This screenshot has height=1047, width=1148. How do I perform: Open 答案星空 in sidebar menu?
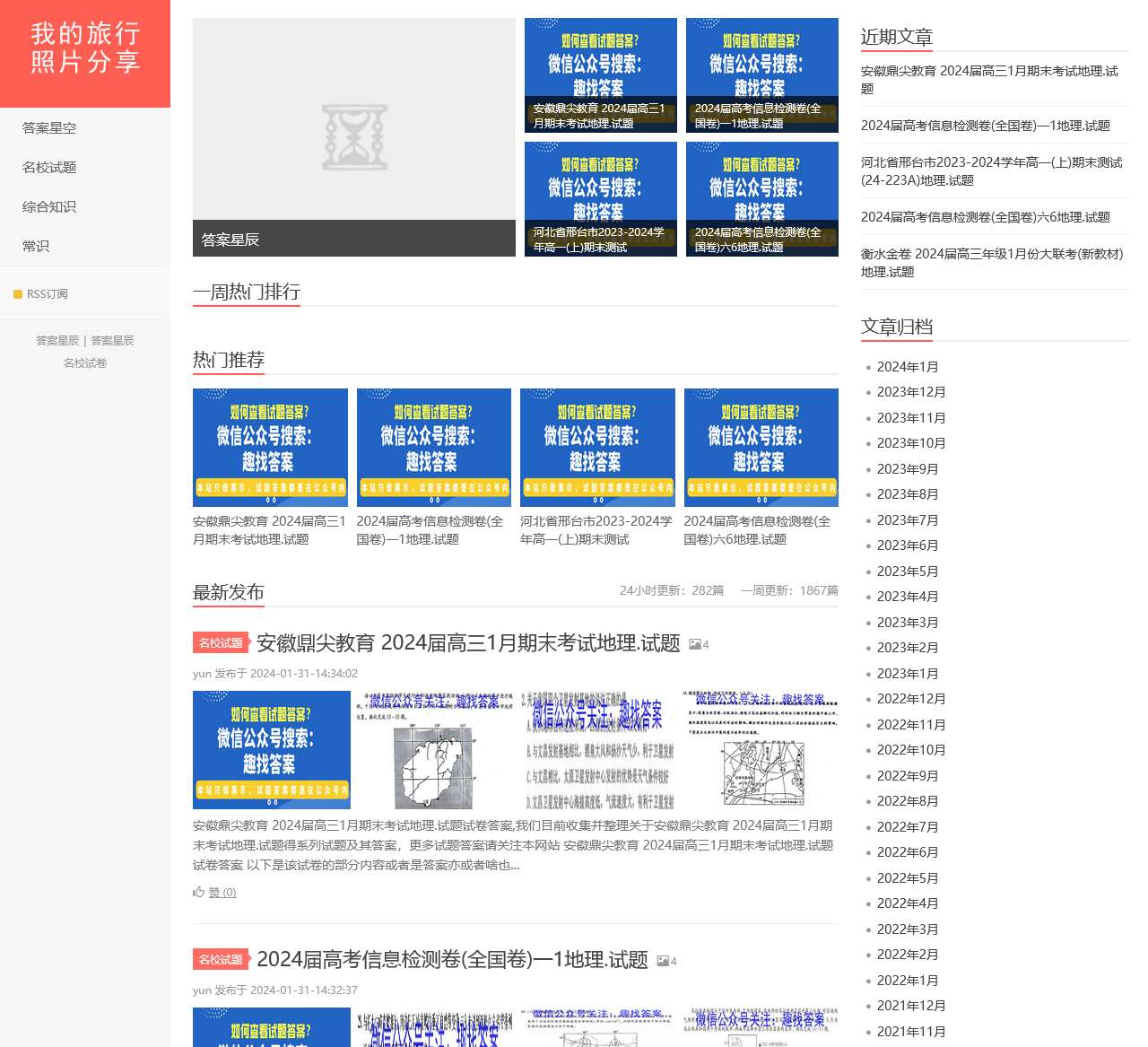pos(49,128)
